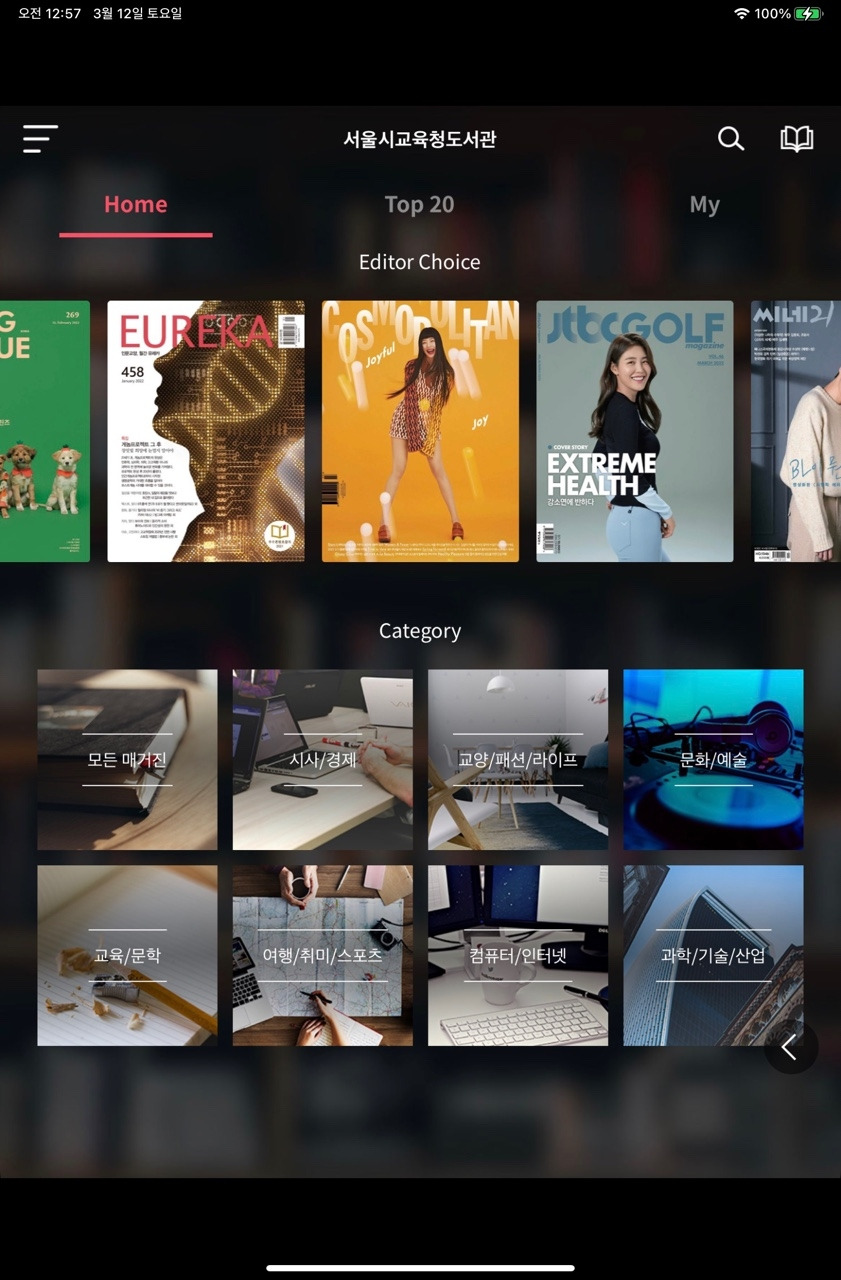The image size is (841, 1280).
Task: Click the Category heading
Action: (420, 631)
